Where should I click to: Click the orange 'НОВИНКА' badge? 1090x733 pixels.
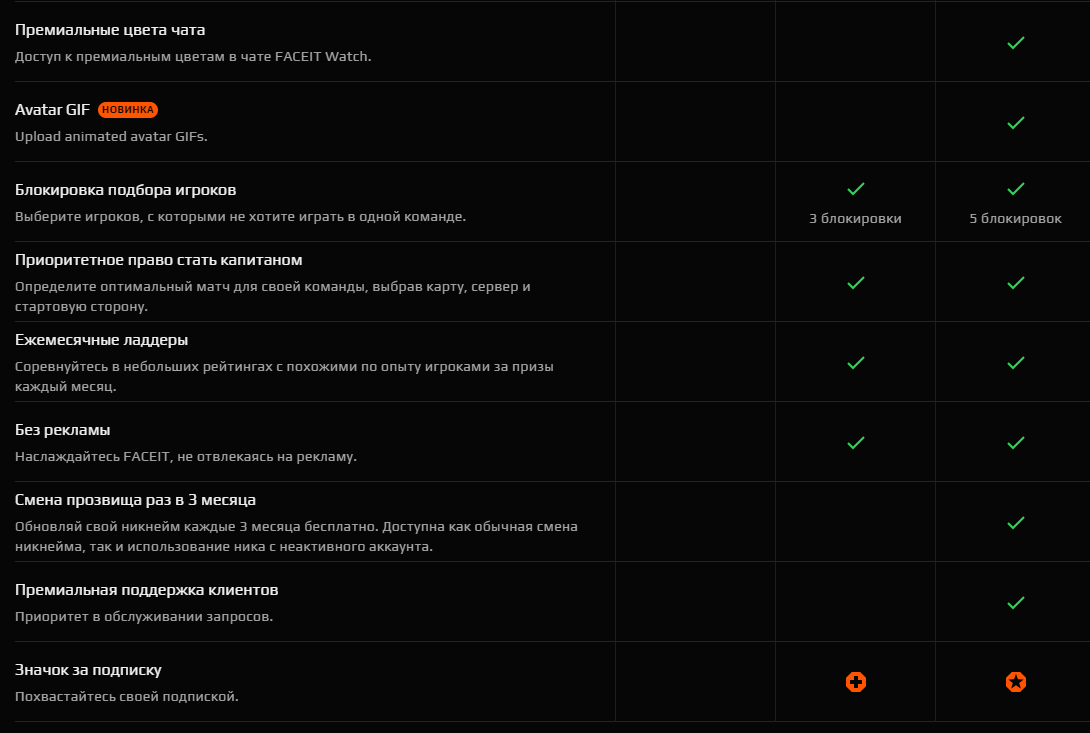(128, 110)
